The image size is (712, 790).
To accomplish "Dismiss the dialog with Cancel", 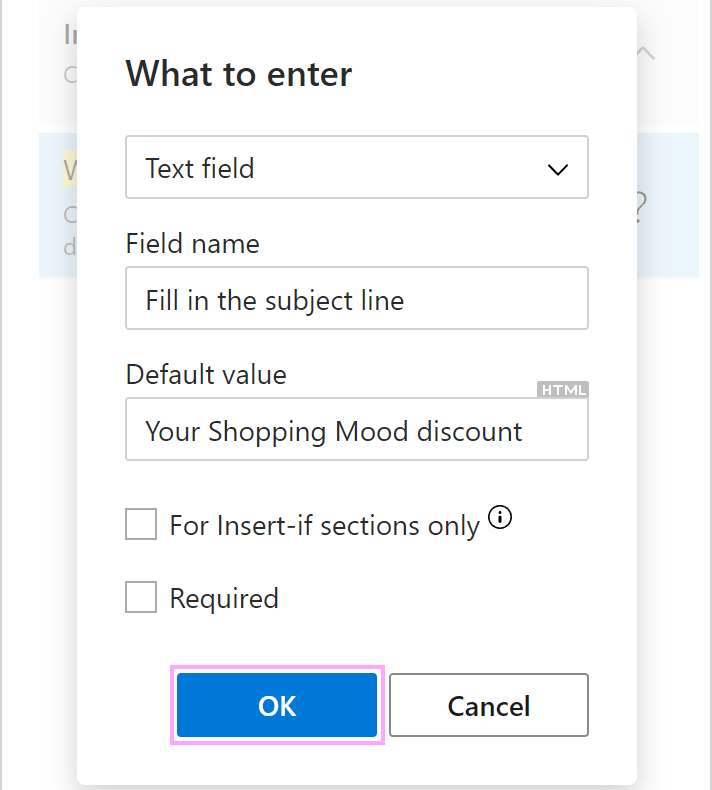I will click(x=488, y=705).
